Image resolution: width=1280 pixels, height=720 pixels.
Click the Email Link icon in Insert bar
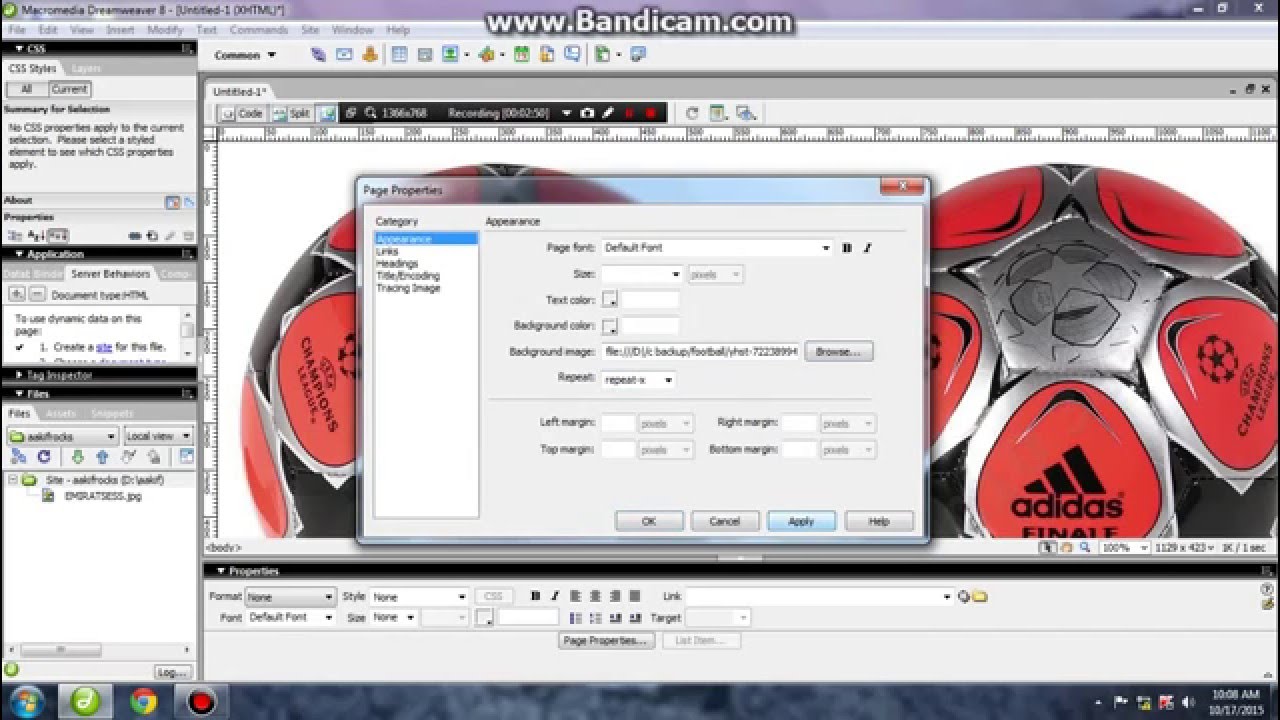(345, 55)
